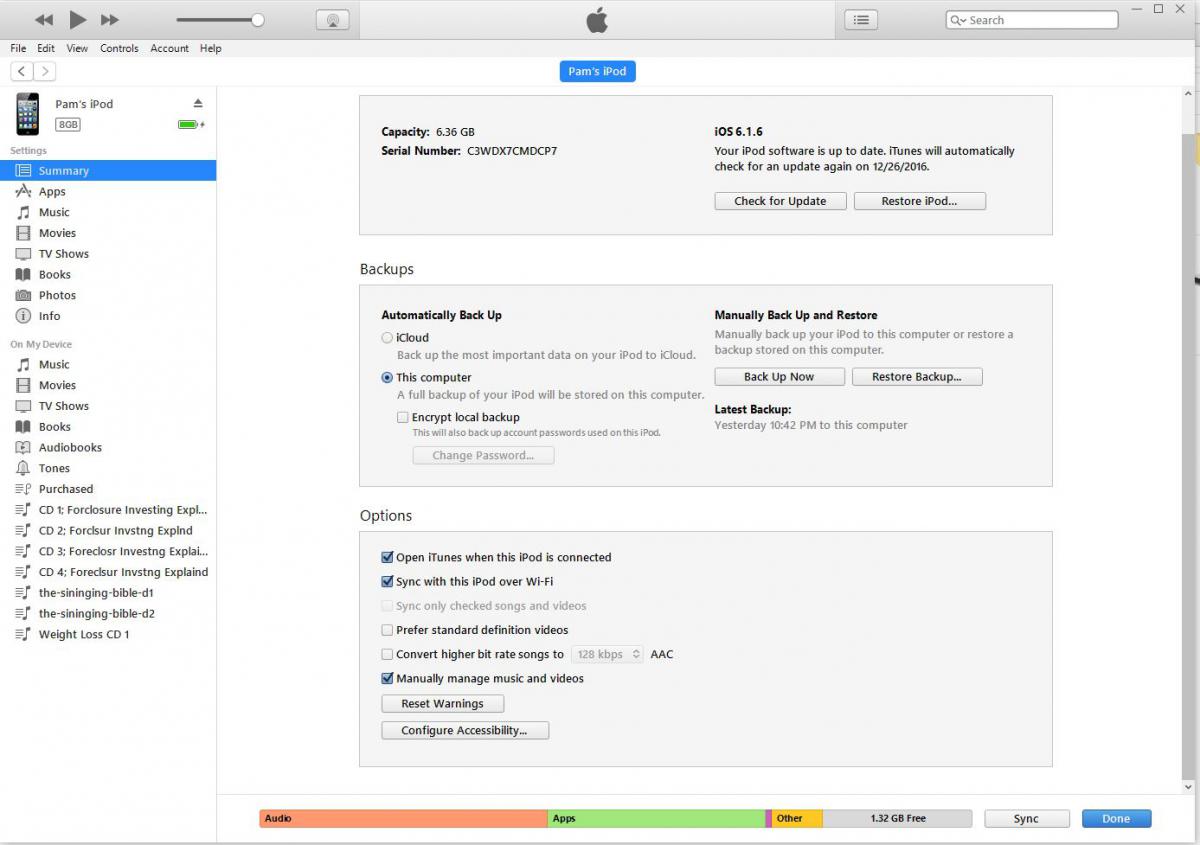The width and height of the screenshot is (1200, 845).
Task: Toggle Sync with this iPod over Wi-Fi
Action: point(387,581)
